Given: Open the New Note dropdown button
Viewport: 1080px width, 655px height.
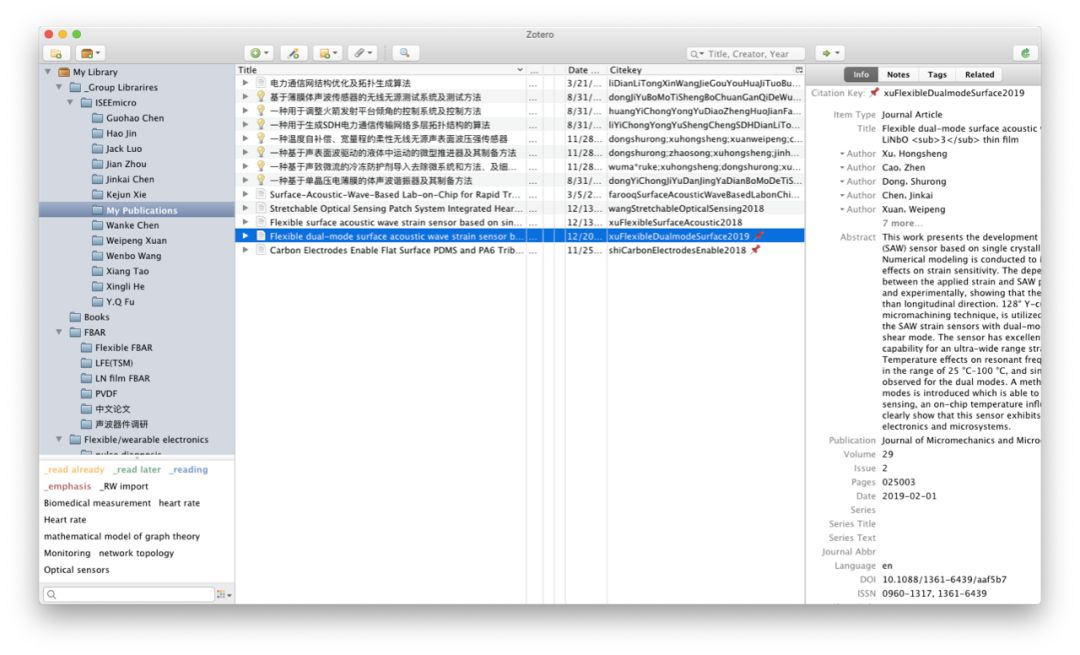Looking at the screenshot, I should (328, 53).
